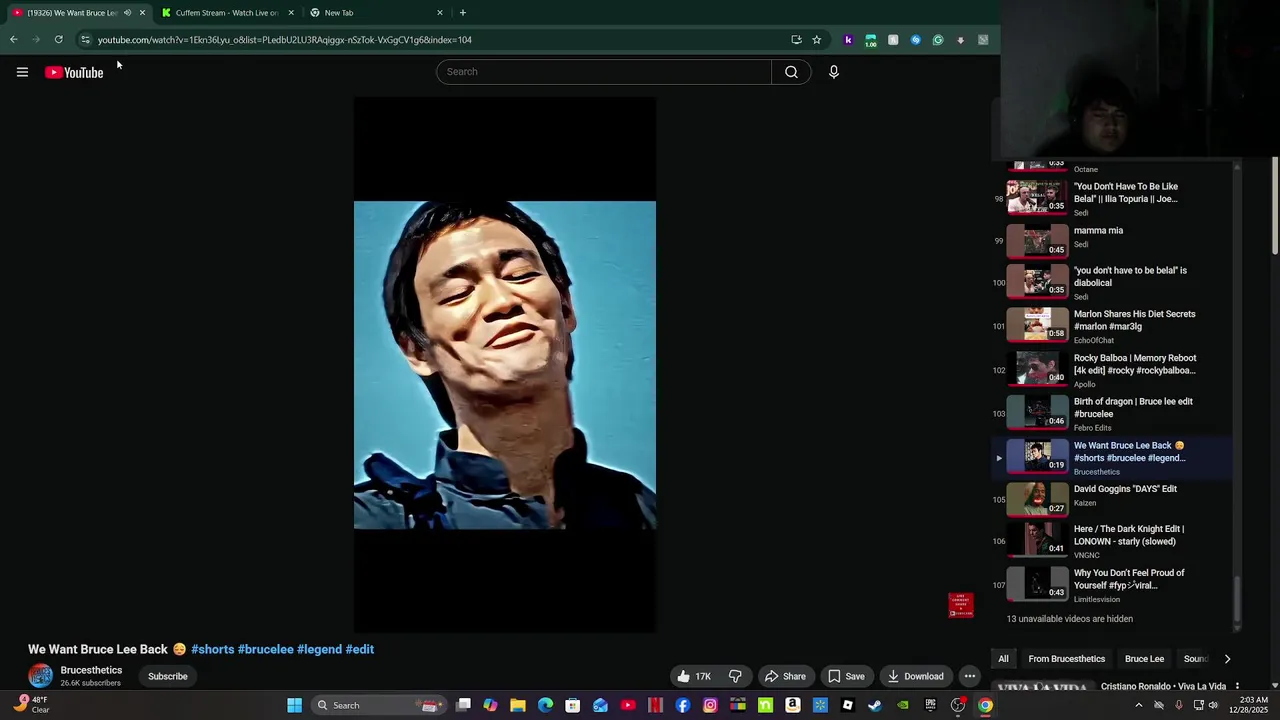Screen dimensions: 1280x720
Task: Like the video with thumbs up
Action: click(x=694, y=676)
